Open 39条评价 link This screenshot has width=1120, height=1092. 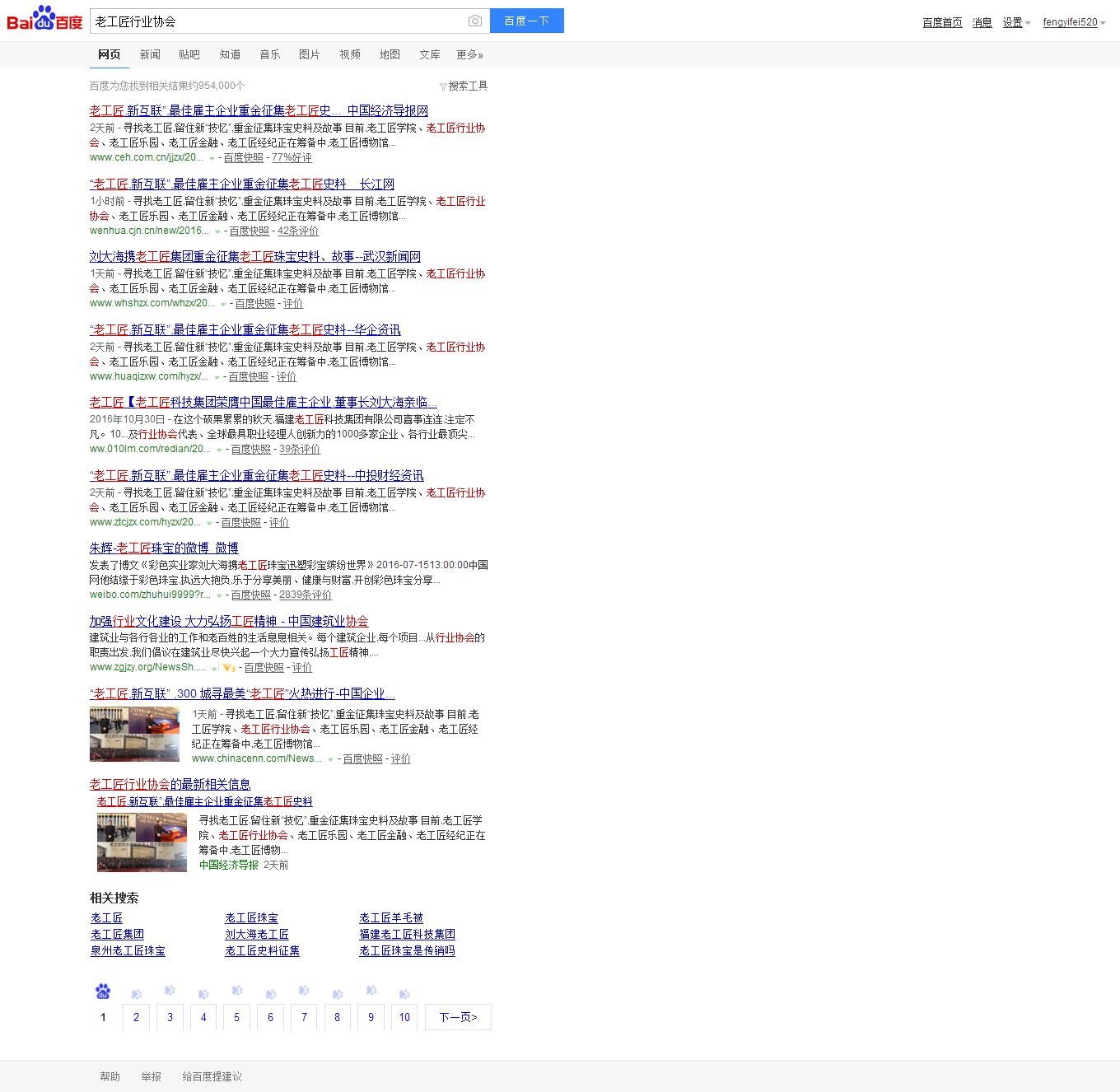(300, 449)
